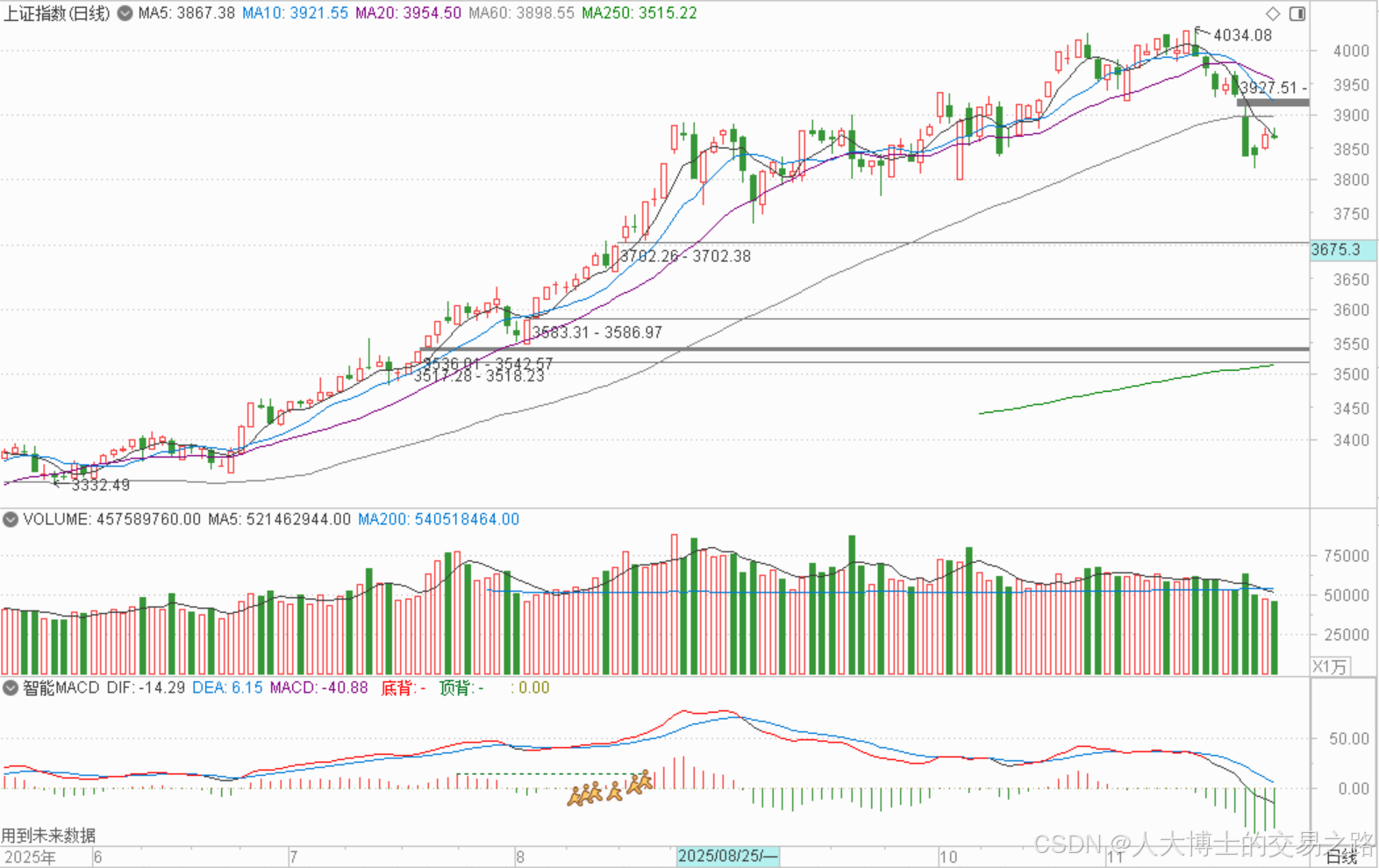Select the 上证指数(日线) chart title

58,13
